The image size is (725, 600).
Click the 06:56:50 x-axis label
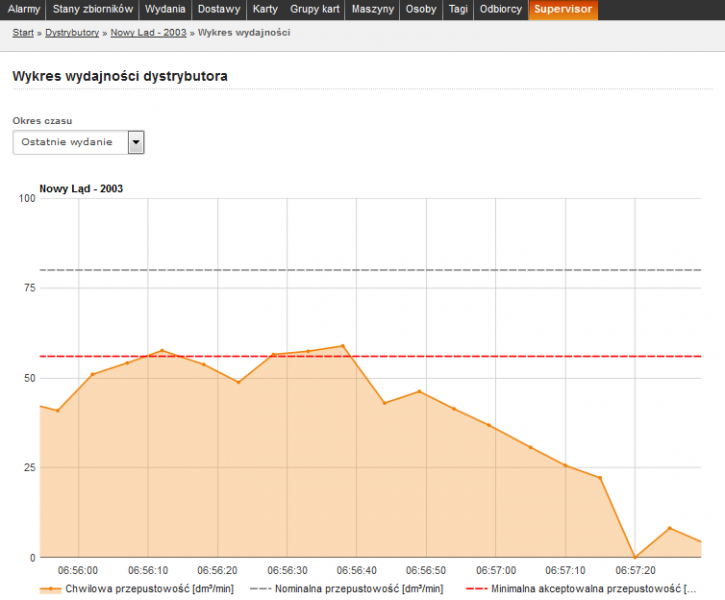426,570
